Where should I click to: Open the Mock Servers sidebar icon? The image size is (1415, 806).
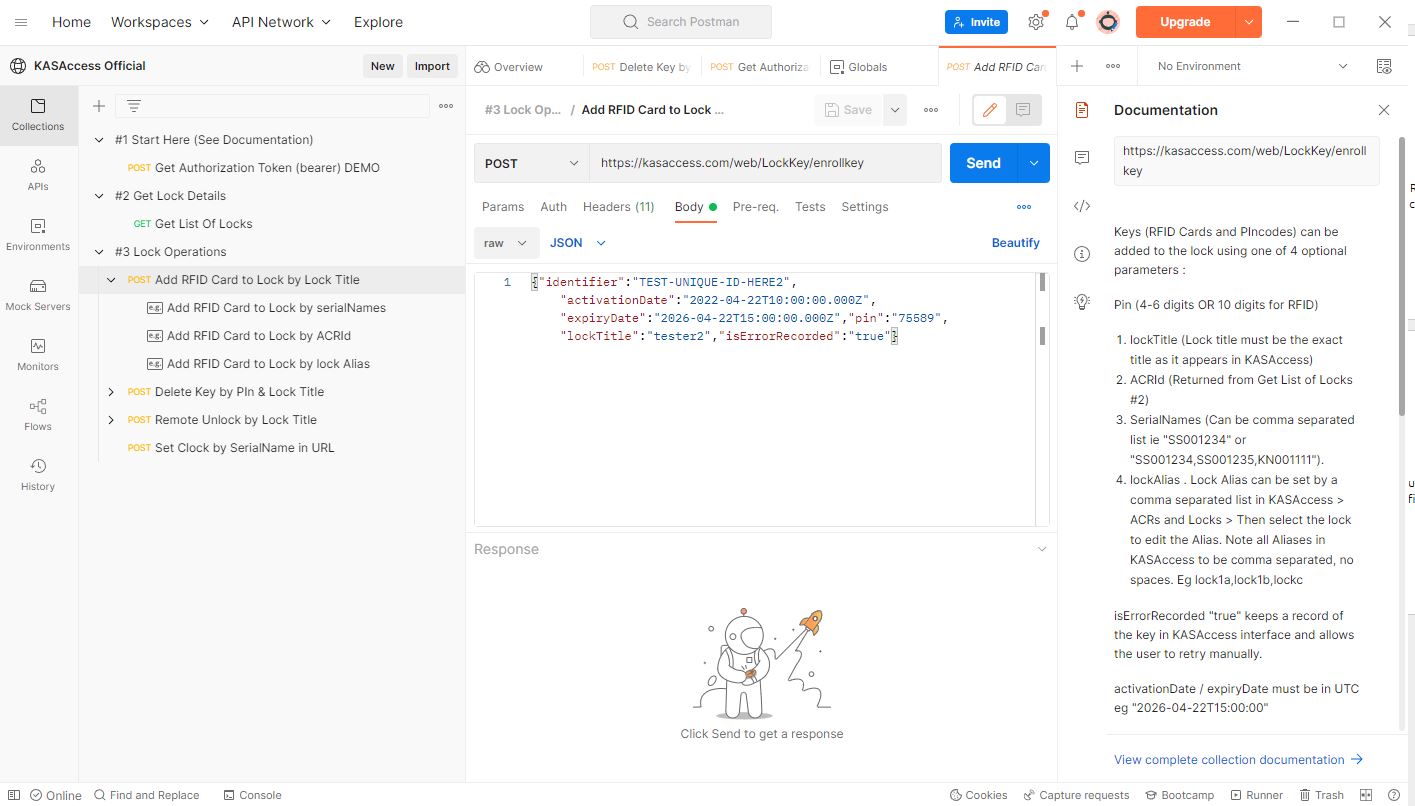(x=38, y=295)
